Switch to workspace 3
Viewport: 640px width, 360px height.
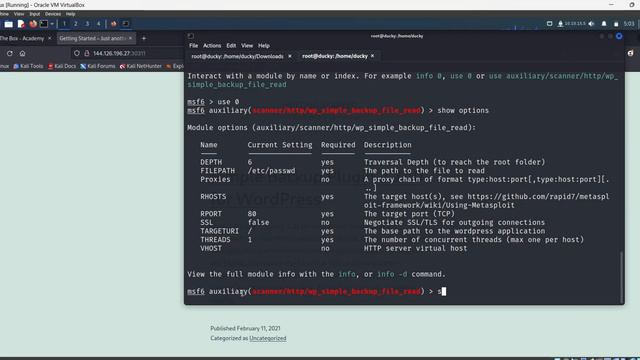pyautogui.click(x=87, y=24)
